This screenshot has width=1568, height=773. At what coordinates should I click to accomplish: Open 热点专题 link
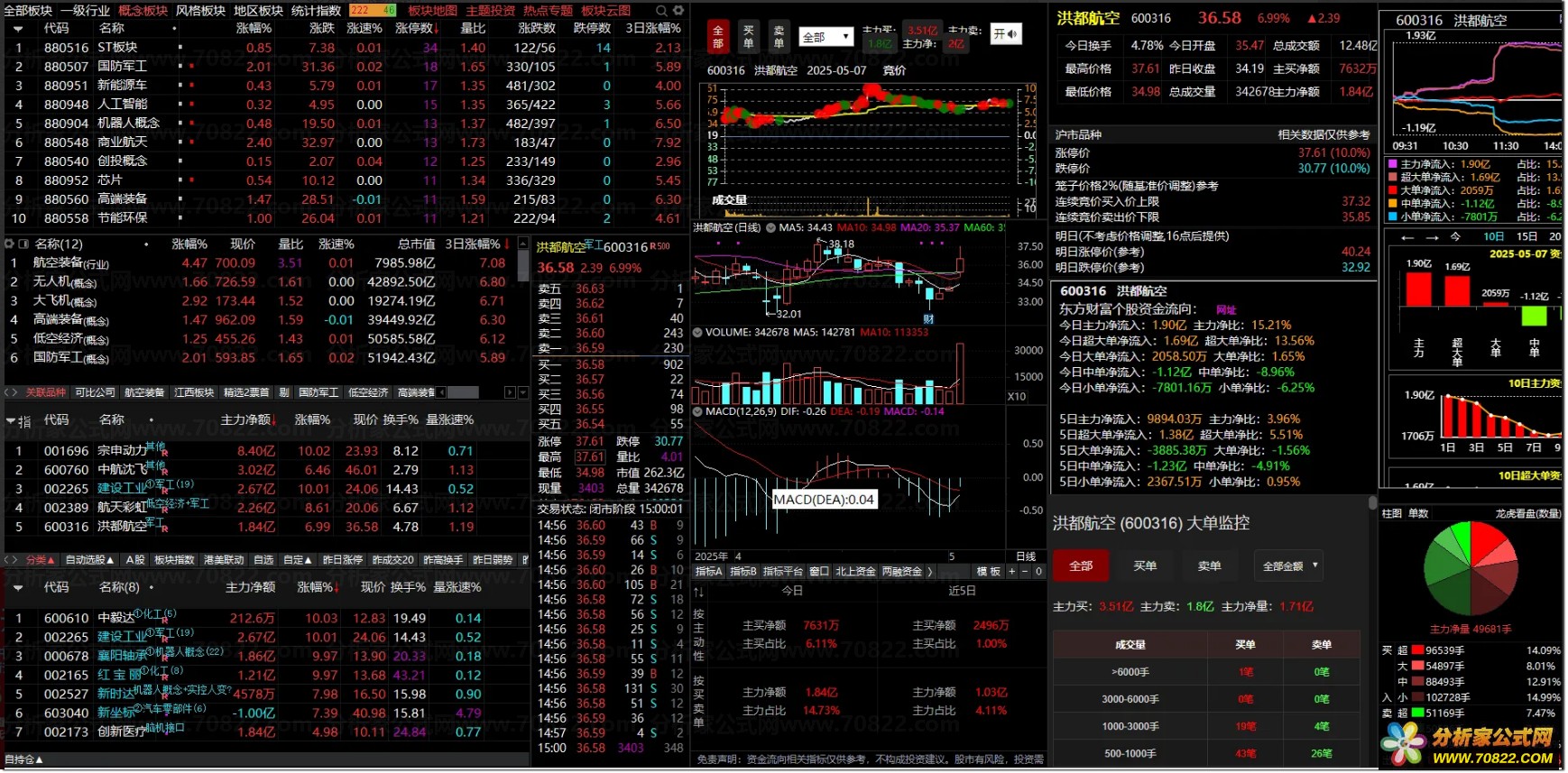548,11
